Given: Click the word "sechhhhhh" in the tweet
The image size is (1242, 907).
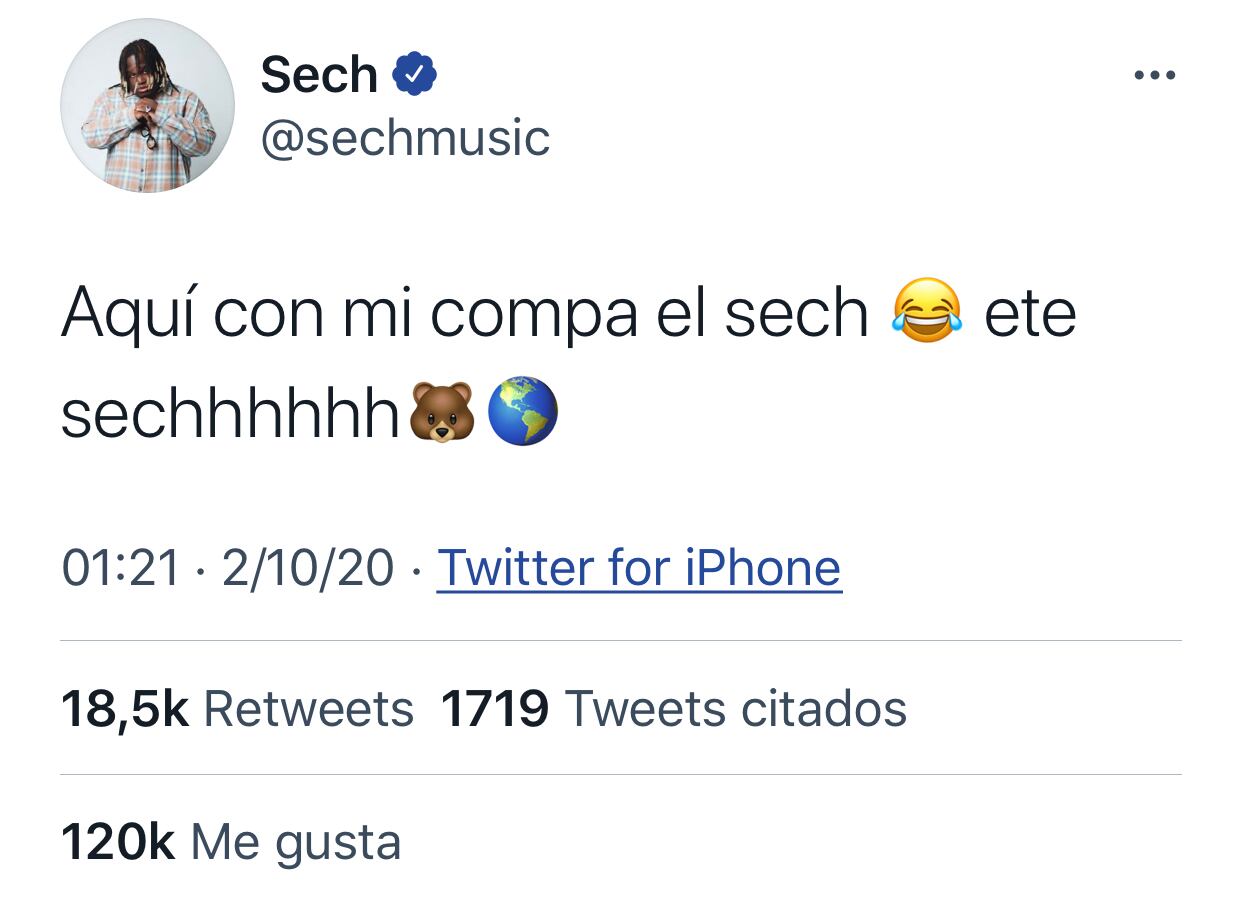Looking at the screenshot, I should pyautogui.click(x=231, y=412).
